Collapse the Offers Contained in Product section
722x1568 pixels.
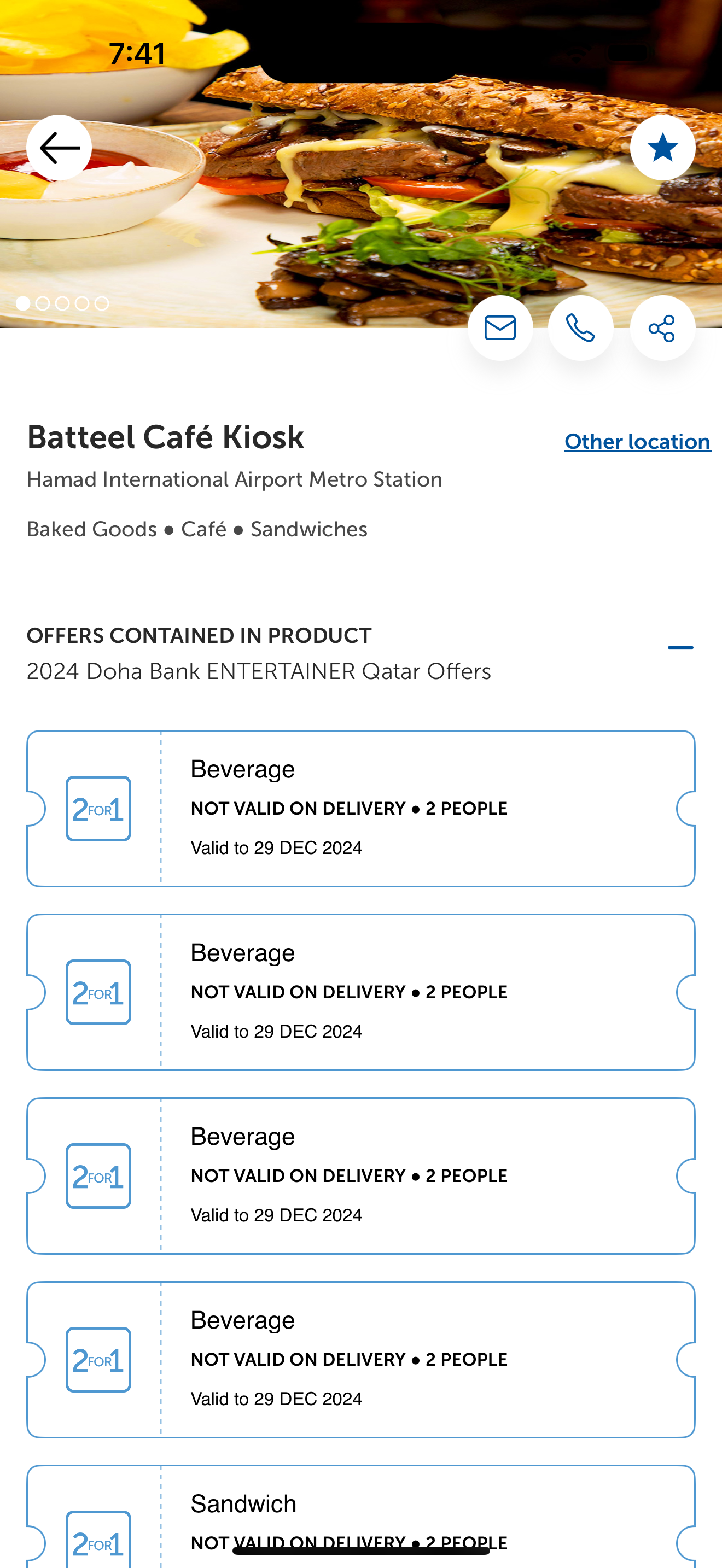pos(680,648)
